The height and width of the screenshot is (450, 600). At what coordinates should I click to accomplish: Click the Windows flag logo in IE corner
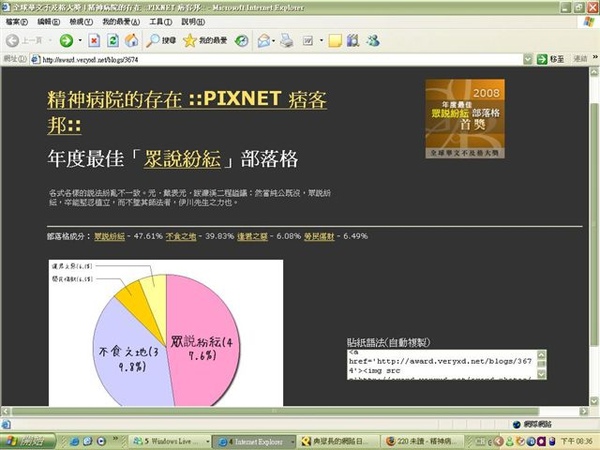(589, 21)
